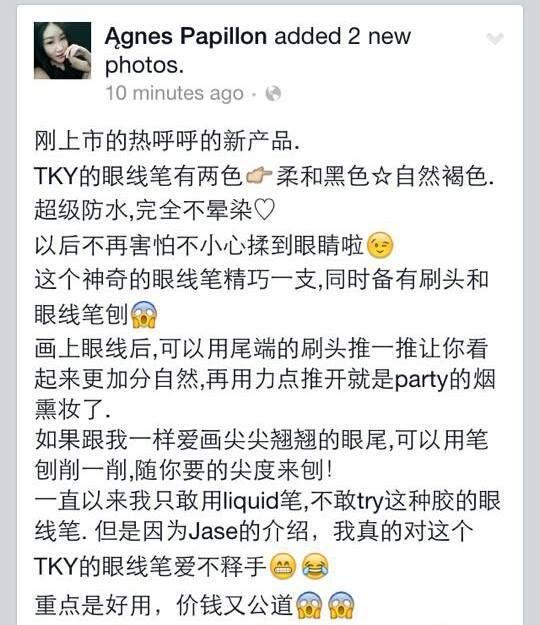The width and height of the screenshot is (540, 625).
Task: Click the name "Jase" in the post
Action: tap(213, 531)
